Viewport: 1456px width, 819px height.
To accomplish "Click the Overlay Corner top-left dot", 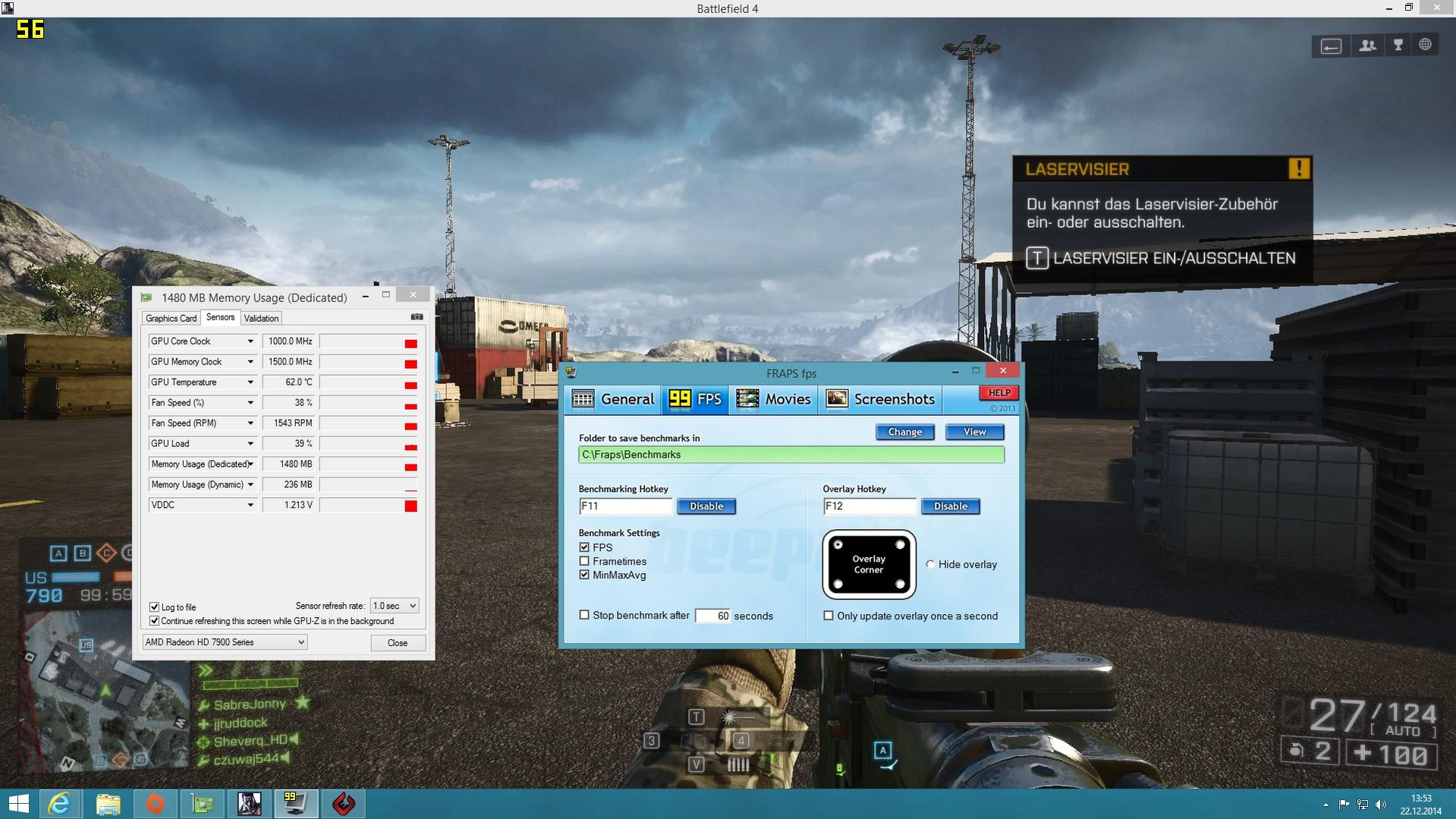I will 838,545.
